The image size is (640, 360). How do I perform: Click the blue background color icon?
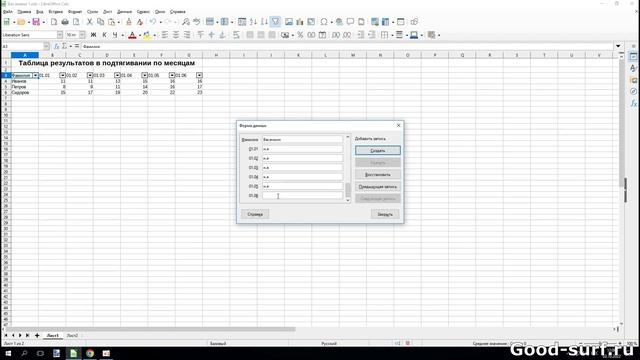pos(414,35)
